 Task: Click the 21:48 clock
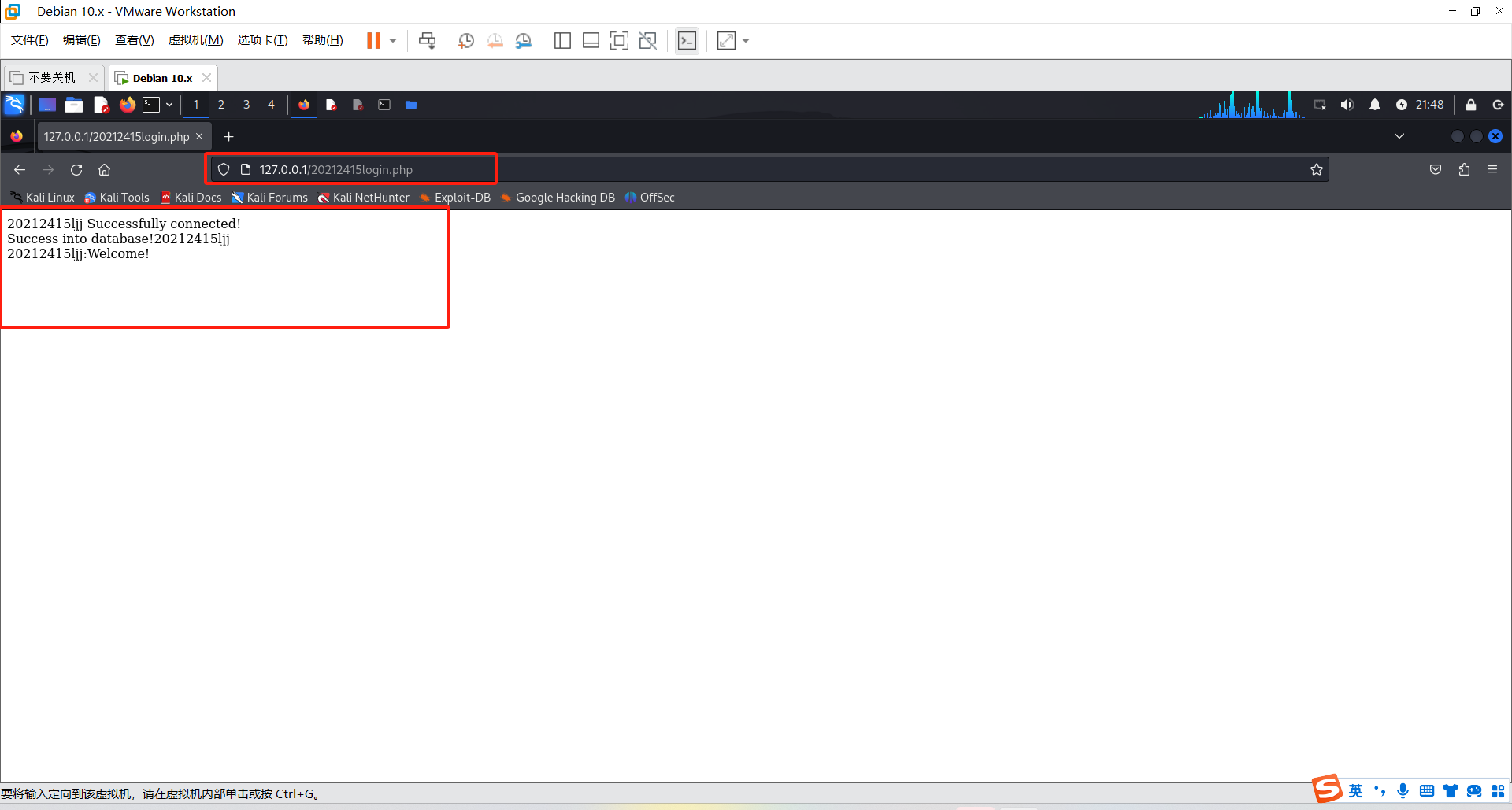1430,105
